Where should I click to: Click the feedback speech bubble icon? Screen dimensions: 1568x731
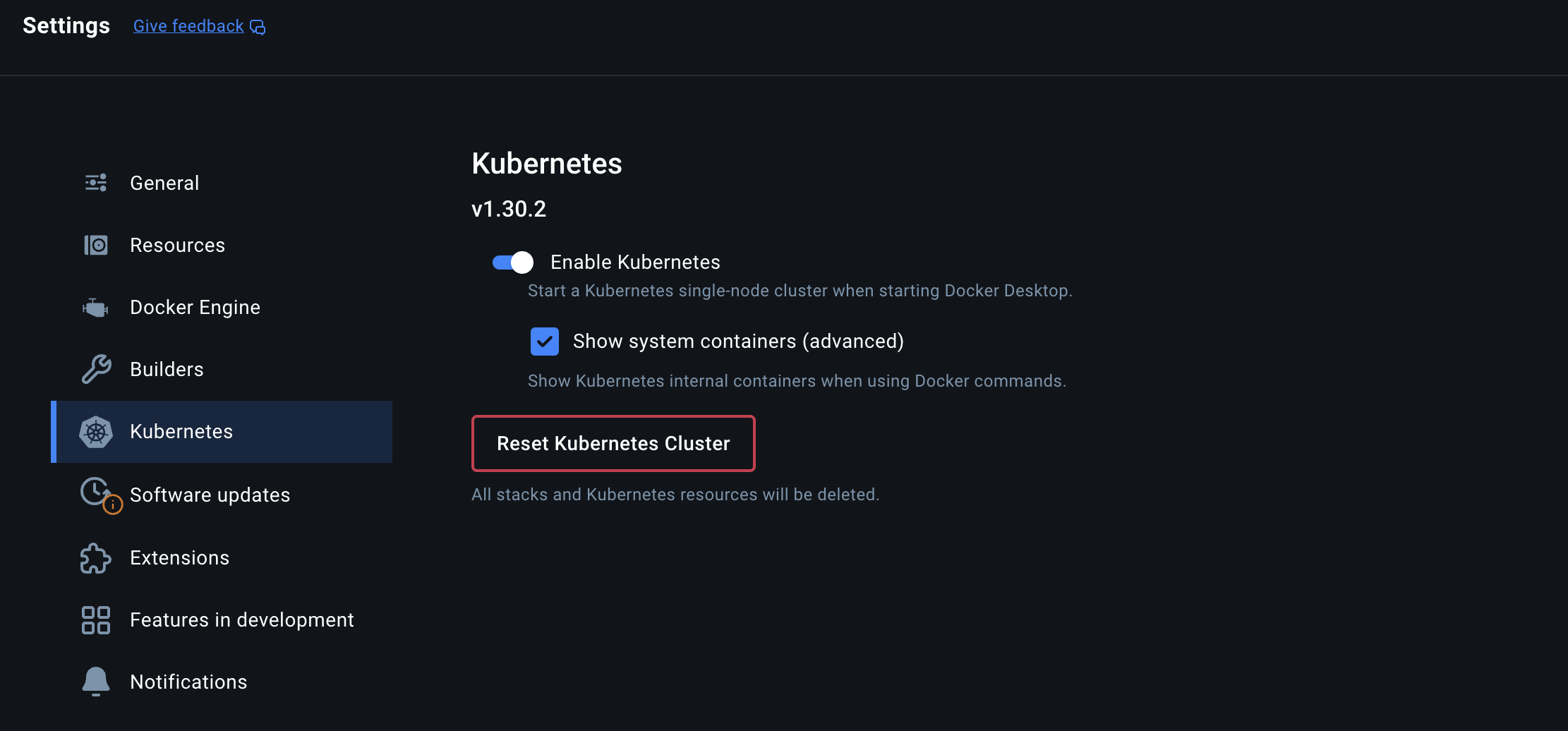coord(258,28)
